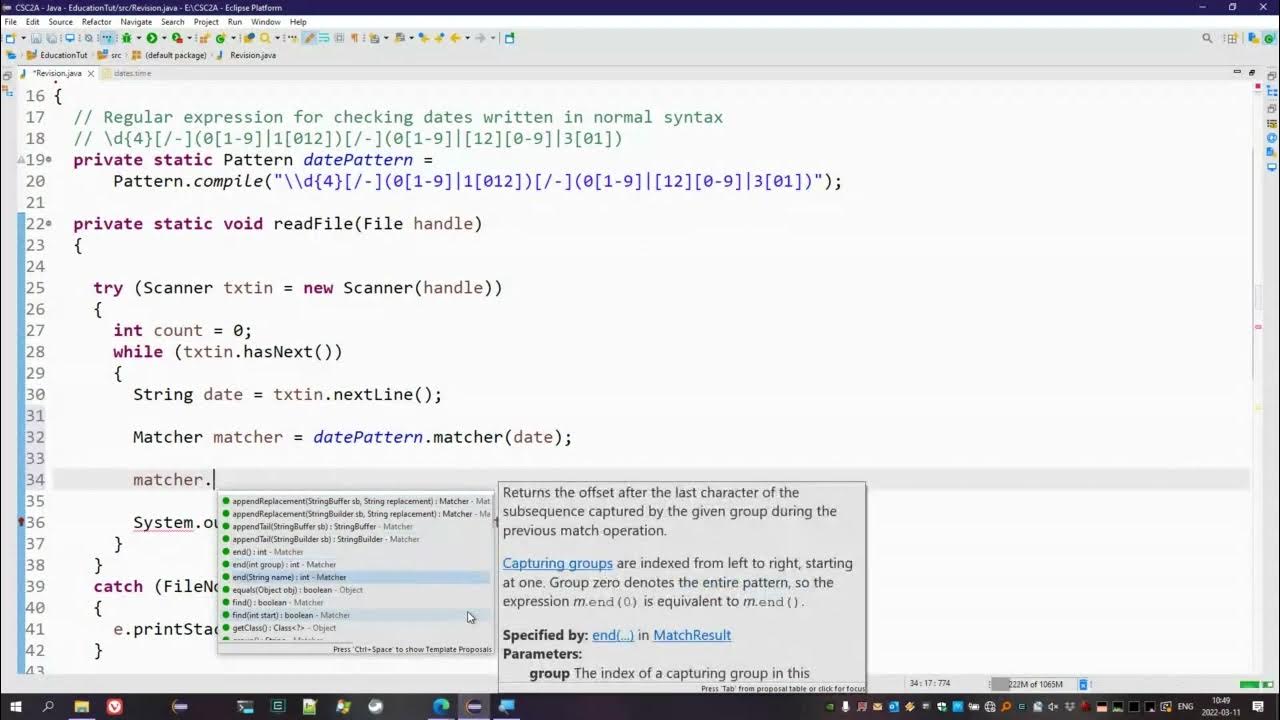Click the Pin Editor icon in the toolbar
Screen dimensions: 1280x720
pos(509,38)
